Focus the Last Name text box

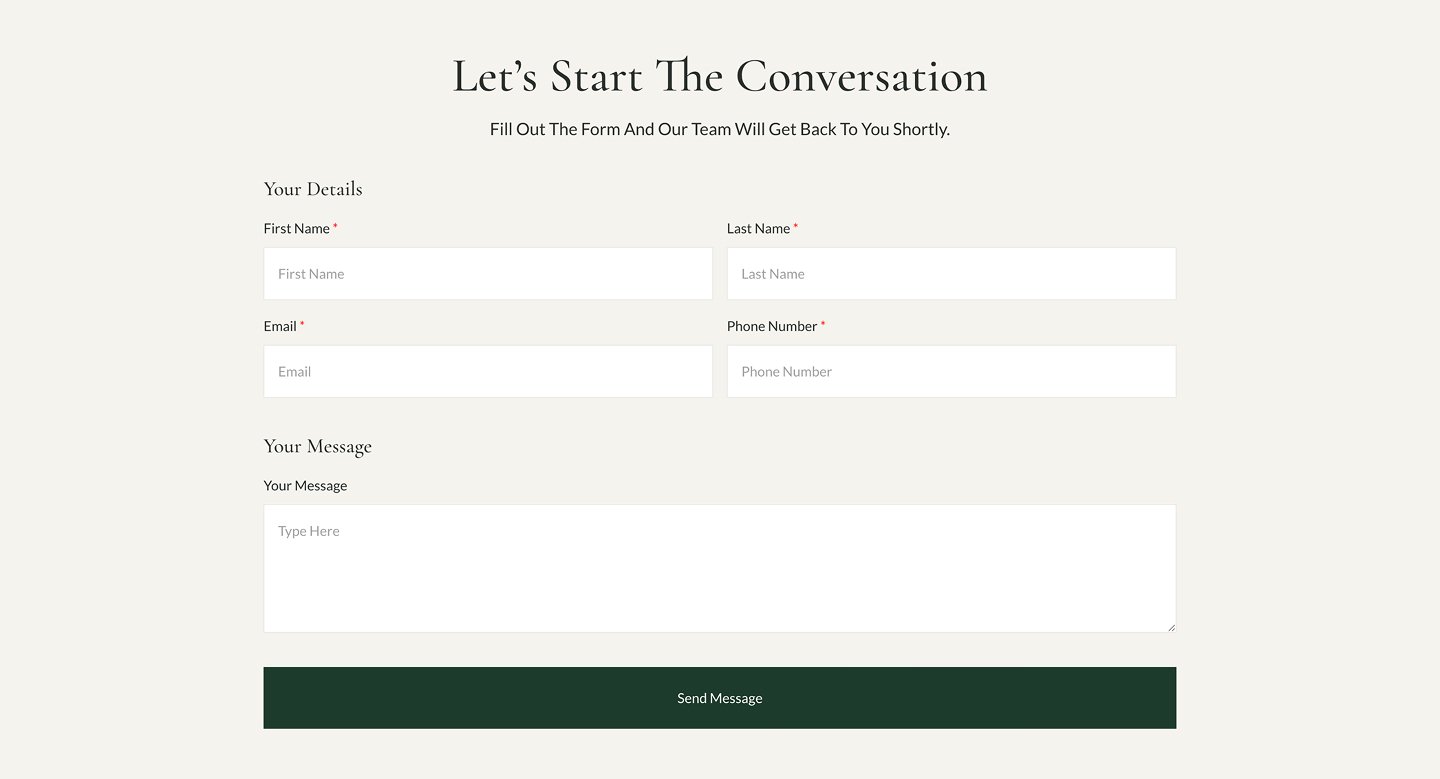pyautogui.click(x=951, y=274)
